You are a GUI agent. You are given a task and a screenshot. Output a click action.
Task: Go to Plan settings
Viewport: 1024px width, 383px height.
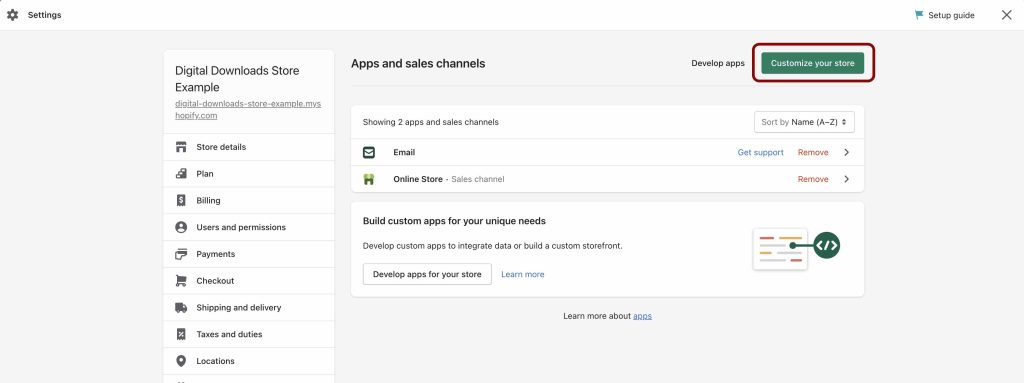[249, 174]
